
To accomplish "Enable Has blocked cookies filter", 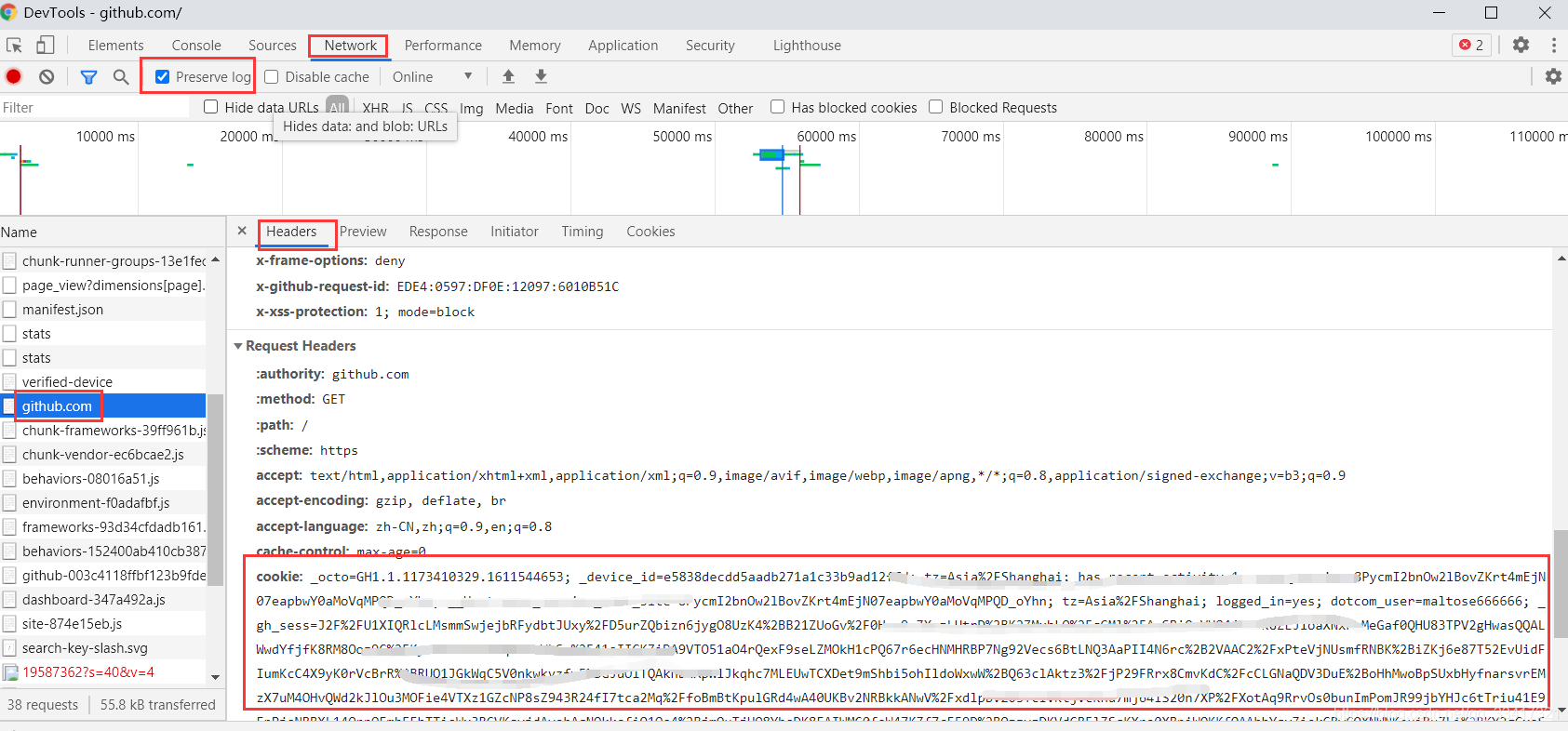I will 777,107.
